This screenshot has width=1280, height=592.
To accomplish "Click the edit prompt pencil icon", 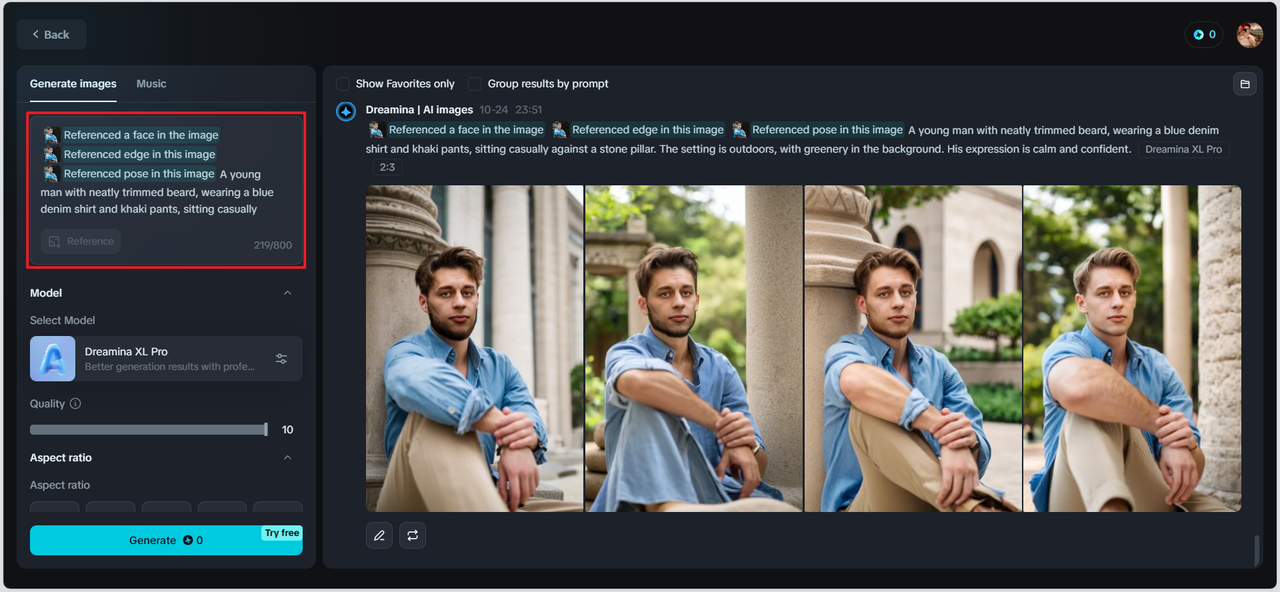I will [x=379, y=536].
